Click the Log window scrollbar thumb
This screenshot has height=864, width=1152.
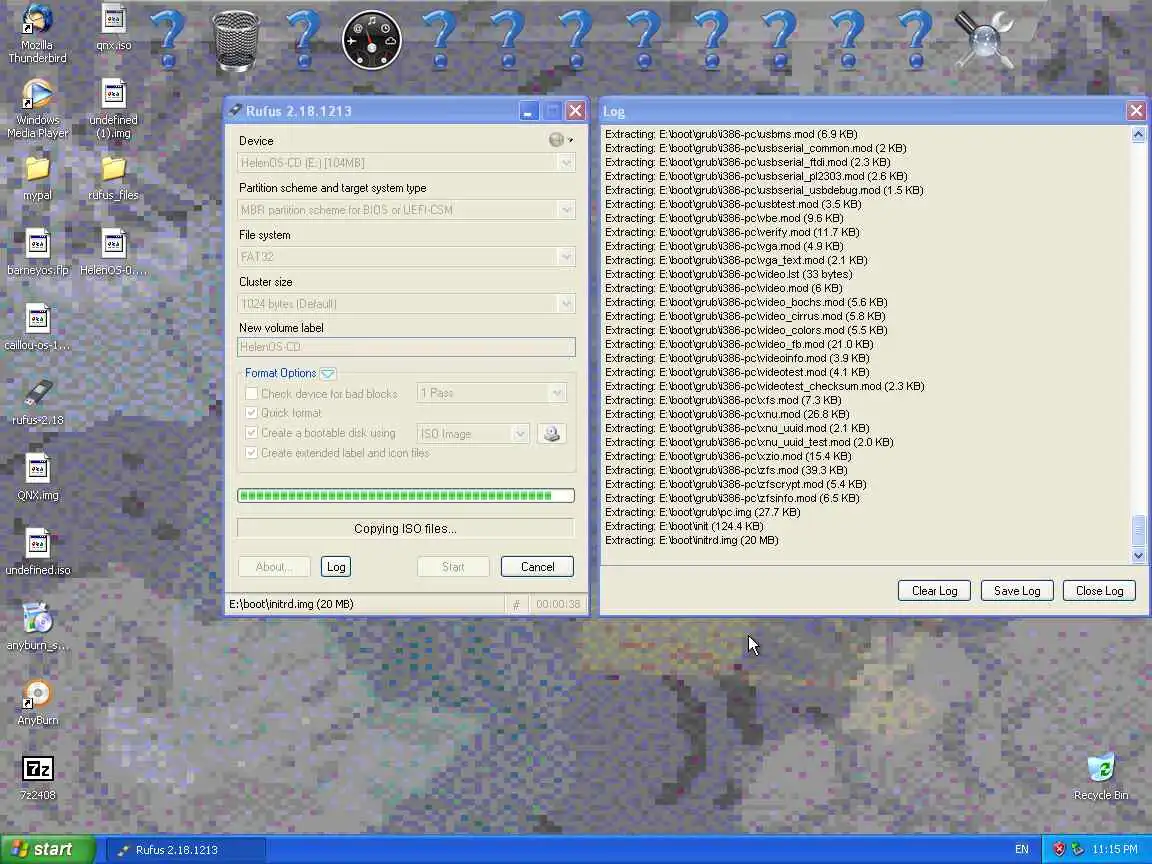[x=1138, y=530]
